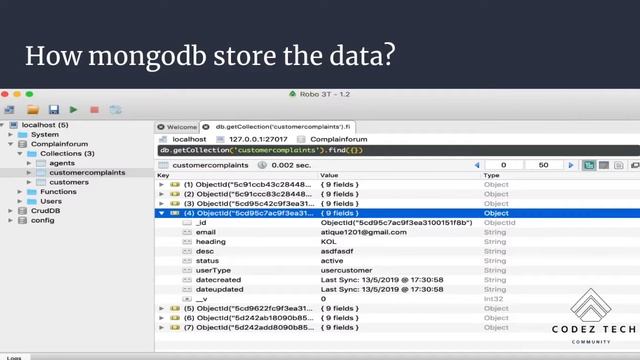
Task: Click the document icon of row (7)
Action: [x=175, y=327]
